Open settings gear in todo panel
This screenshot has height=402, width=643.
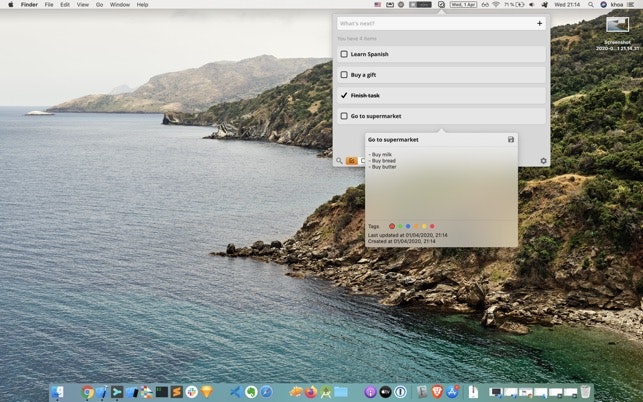543,161
